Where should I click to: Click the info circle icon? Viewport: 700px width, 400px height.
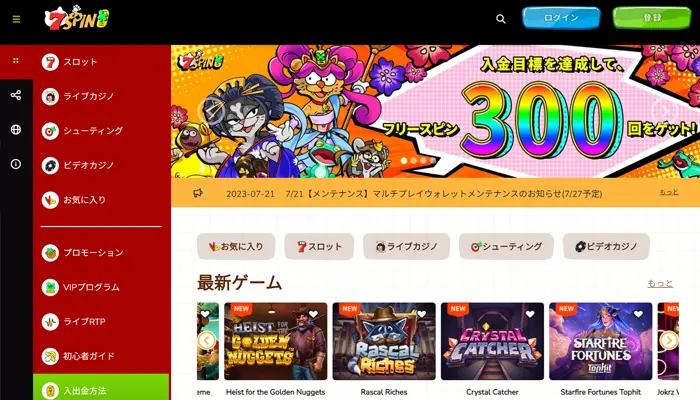16,164
